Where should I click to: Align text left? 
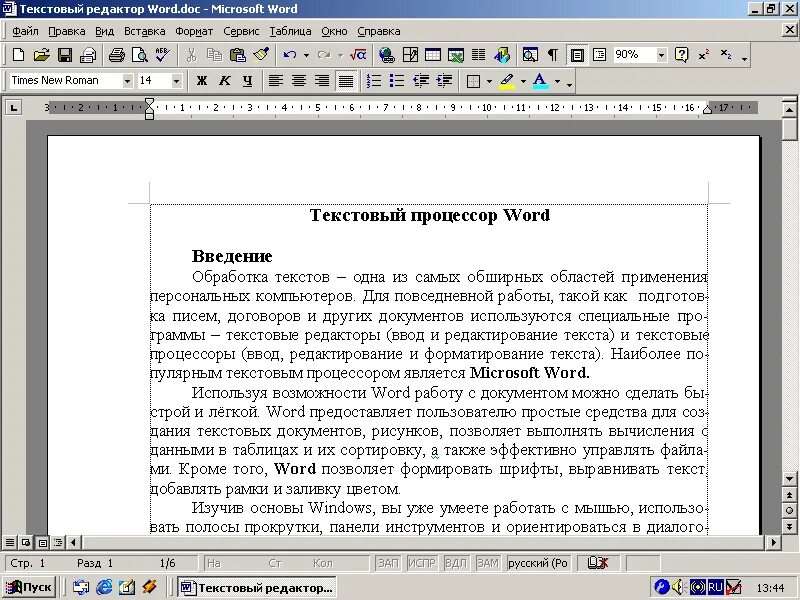click(276, 81)
